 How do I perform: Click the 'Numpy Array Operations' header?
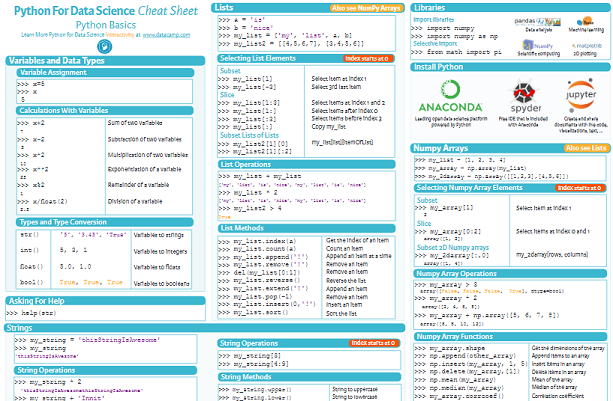tap(510, 274)
